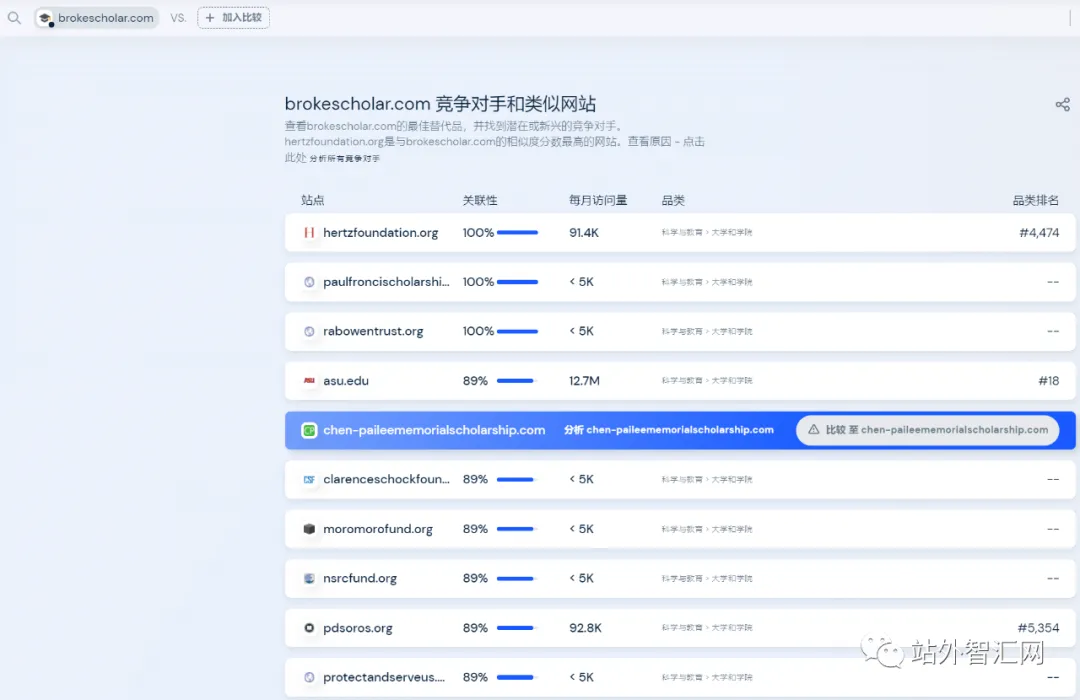Click the rabowentrust.org globe icon
The width and height of the screenshot is (1080, 700).
(x=309, y=331)
